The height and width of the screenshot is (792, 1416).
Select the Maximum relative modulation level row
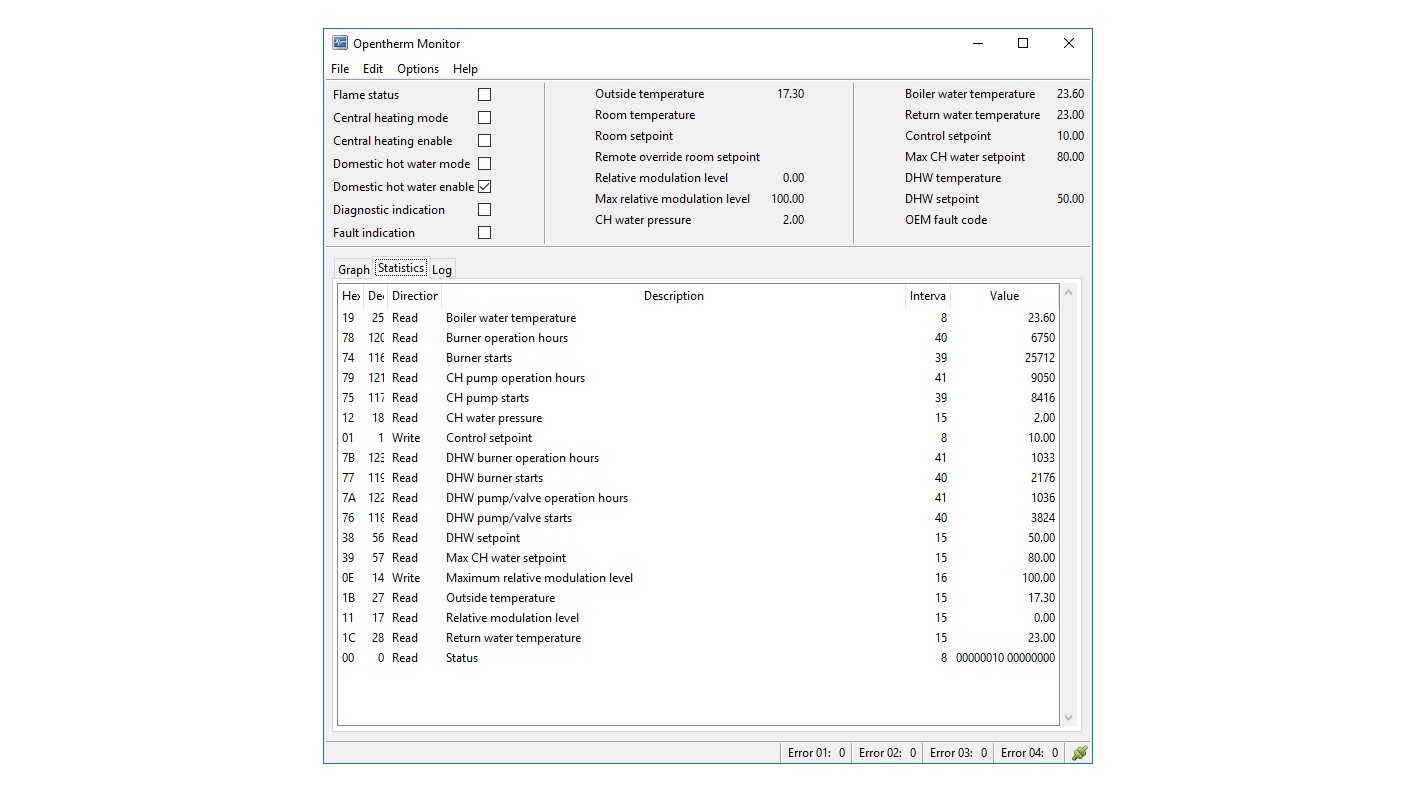698,578
